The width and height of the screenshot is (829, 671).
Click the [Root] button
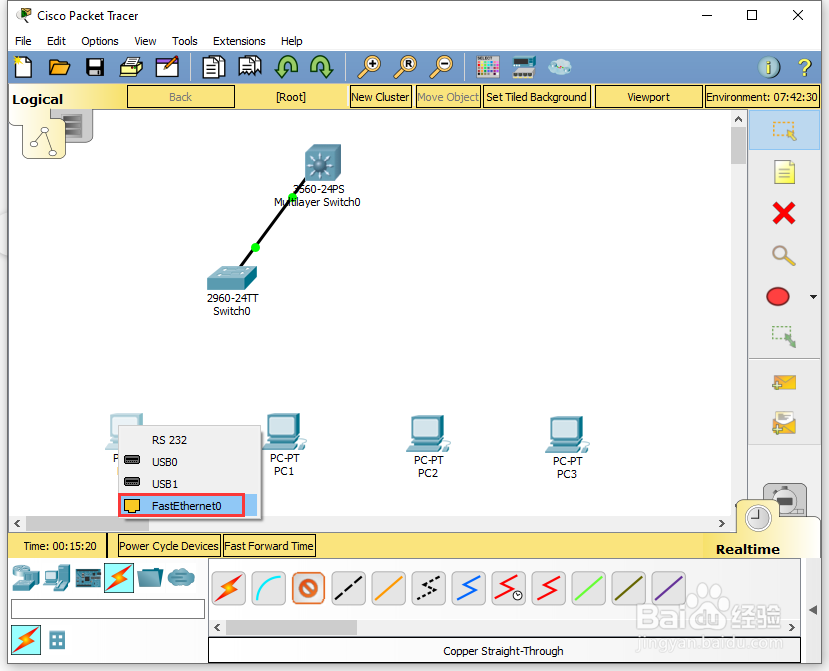pyautogui.click(x=291, y=97)
